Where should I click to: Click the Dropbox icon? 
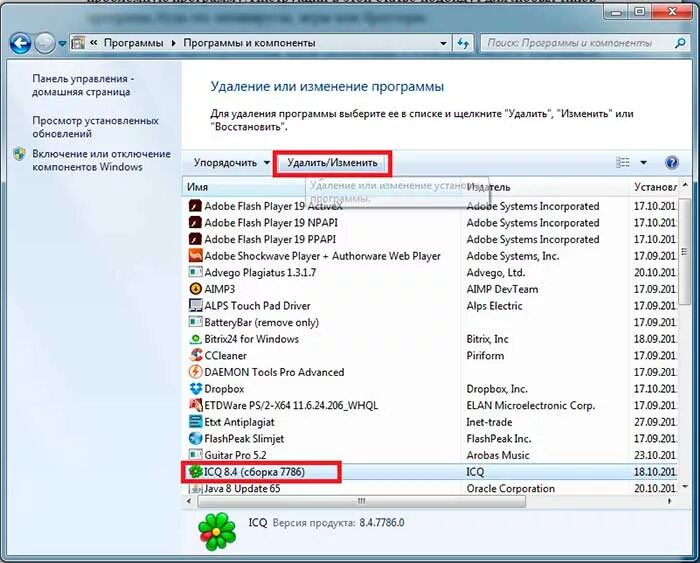(195, 388)
